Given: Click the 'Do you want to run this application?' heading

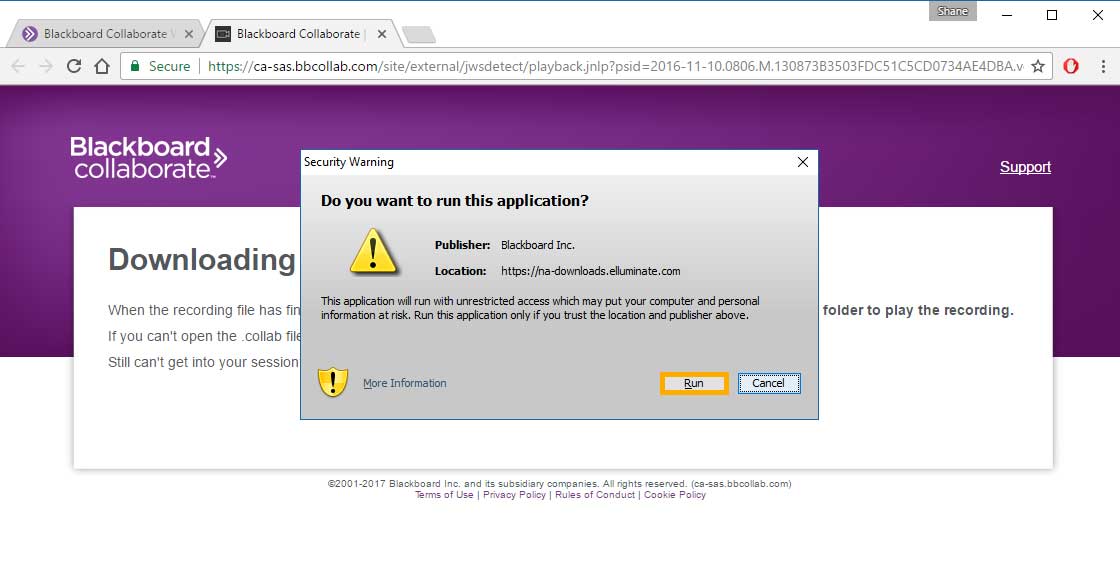Looking at the screenshot, I should [x=454, y=201].
